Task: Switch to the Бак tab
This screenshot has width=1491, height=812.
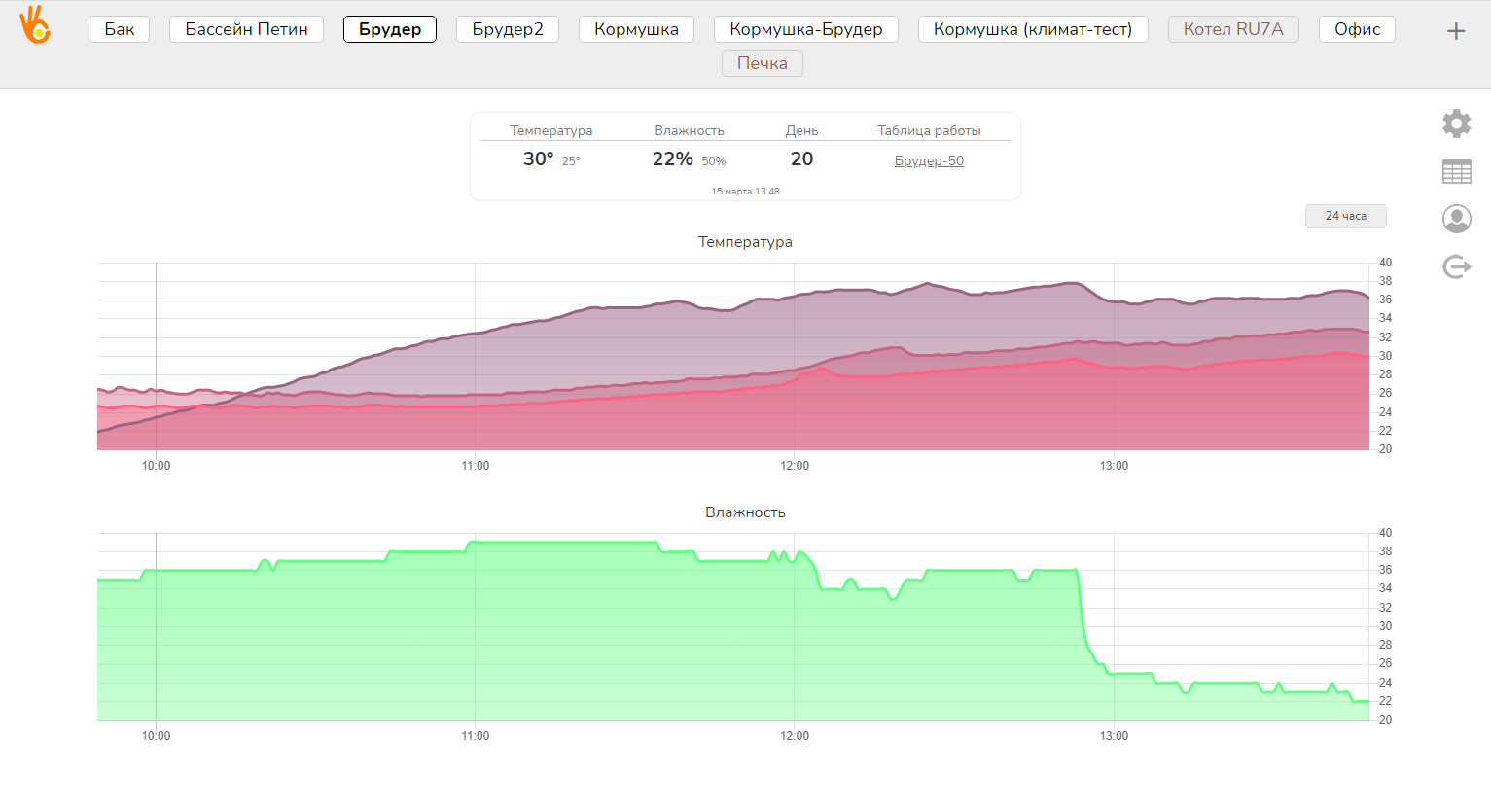Action: pos(120,29)
